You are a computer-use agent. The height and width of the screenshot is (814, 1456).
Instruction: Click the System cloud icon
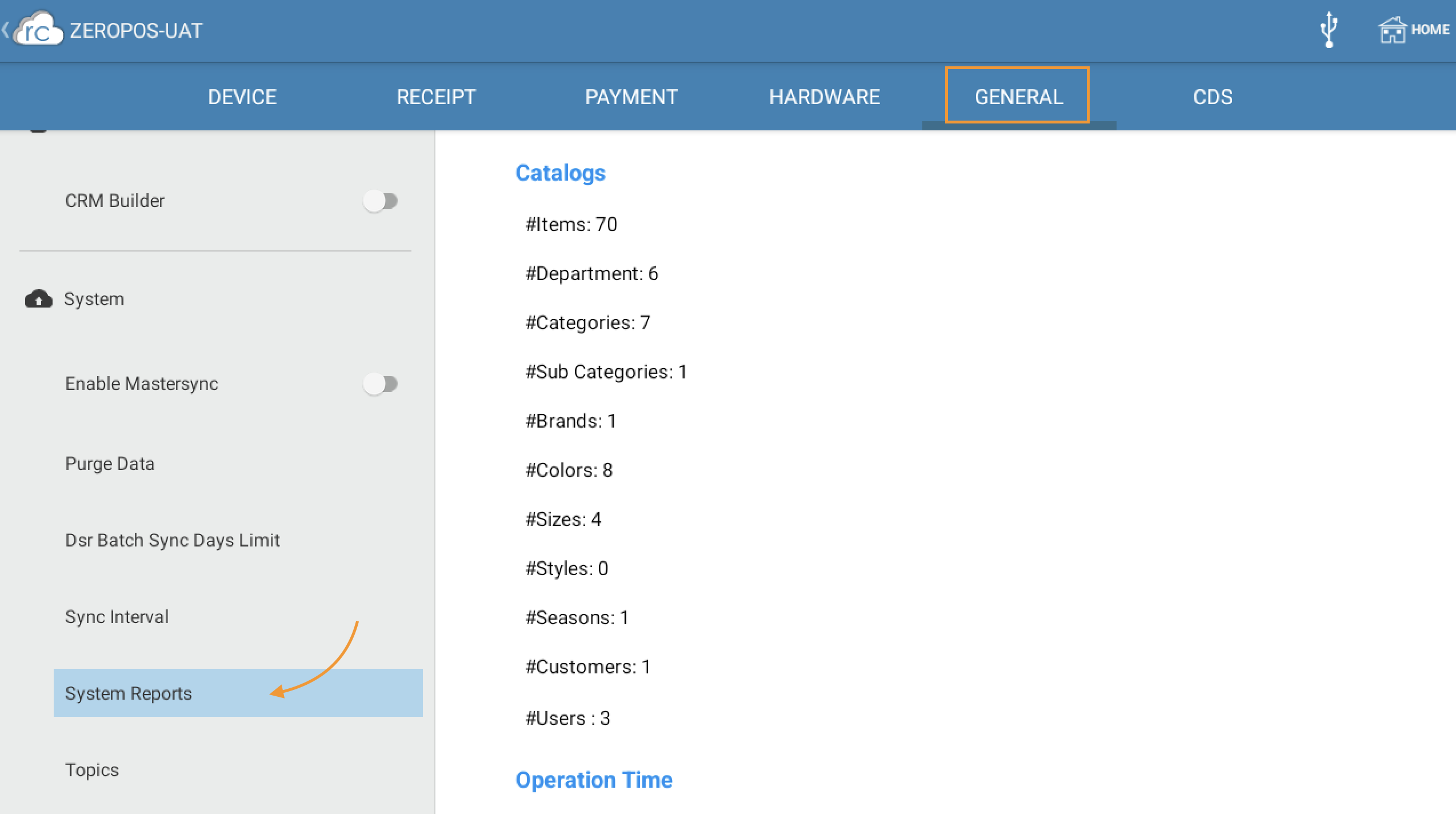tap(39, 299)
